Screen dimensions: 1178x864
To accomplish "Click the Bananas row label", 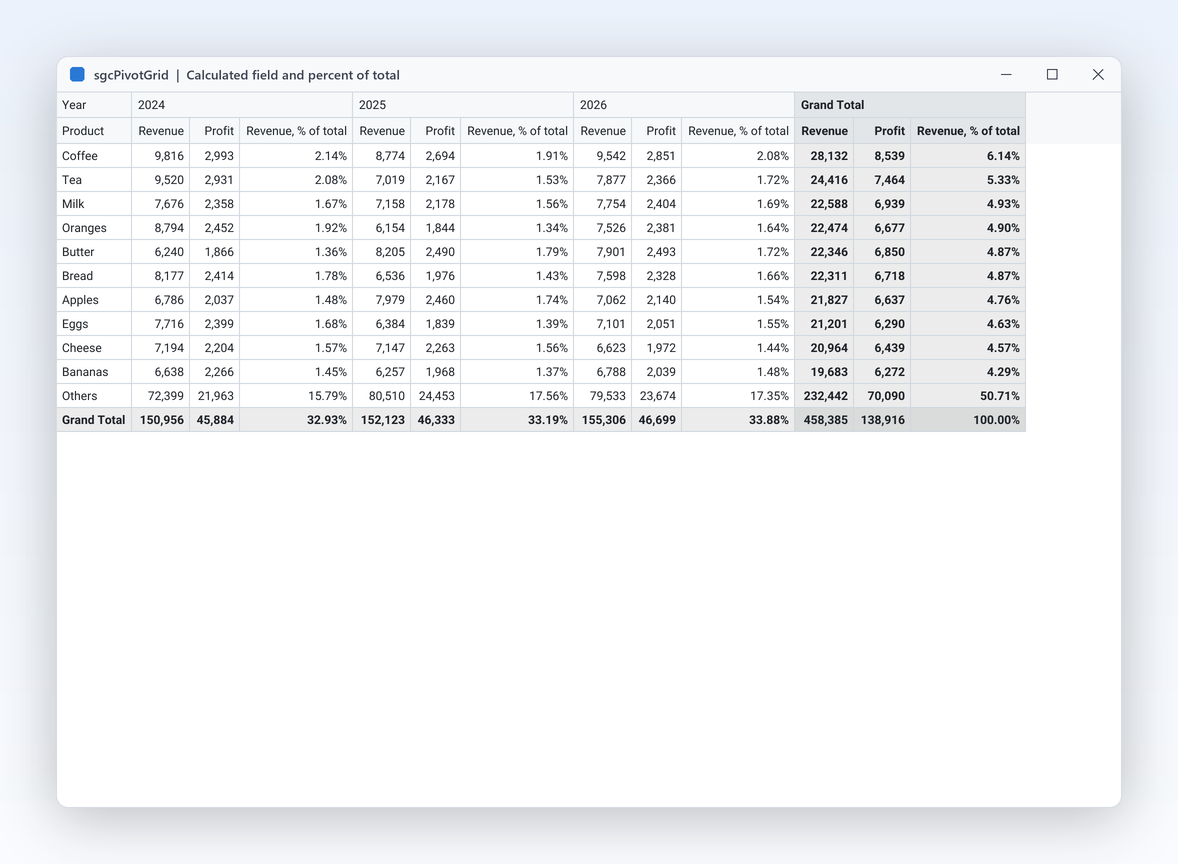I will [94, 372].
